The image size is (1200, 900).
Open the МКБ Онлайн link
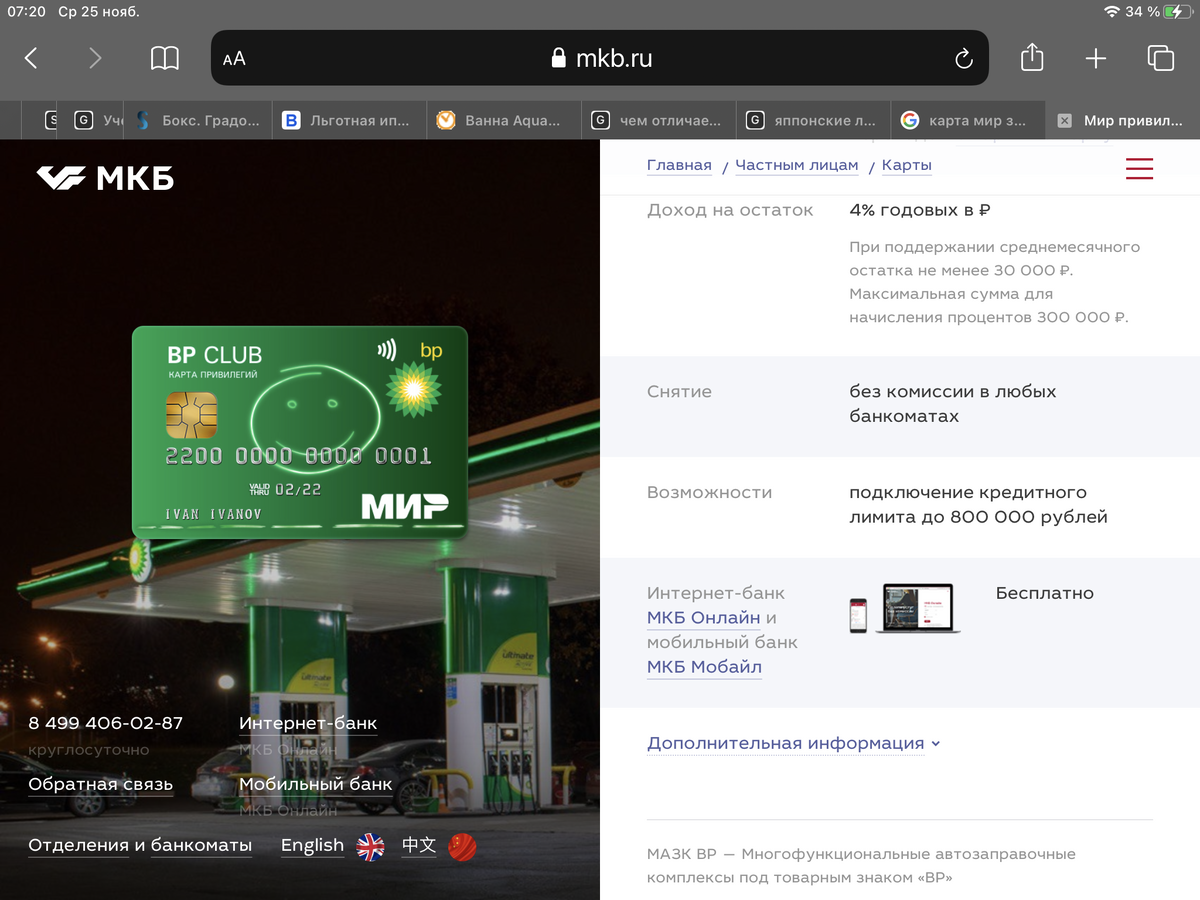704,618
